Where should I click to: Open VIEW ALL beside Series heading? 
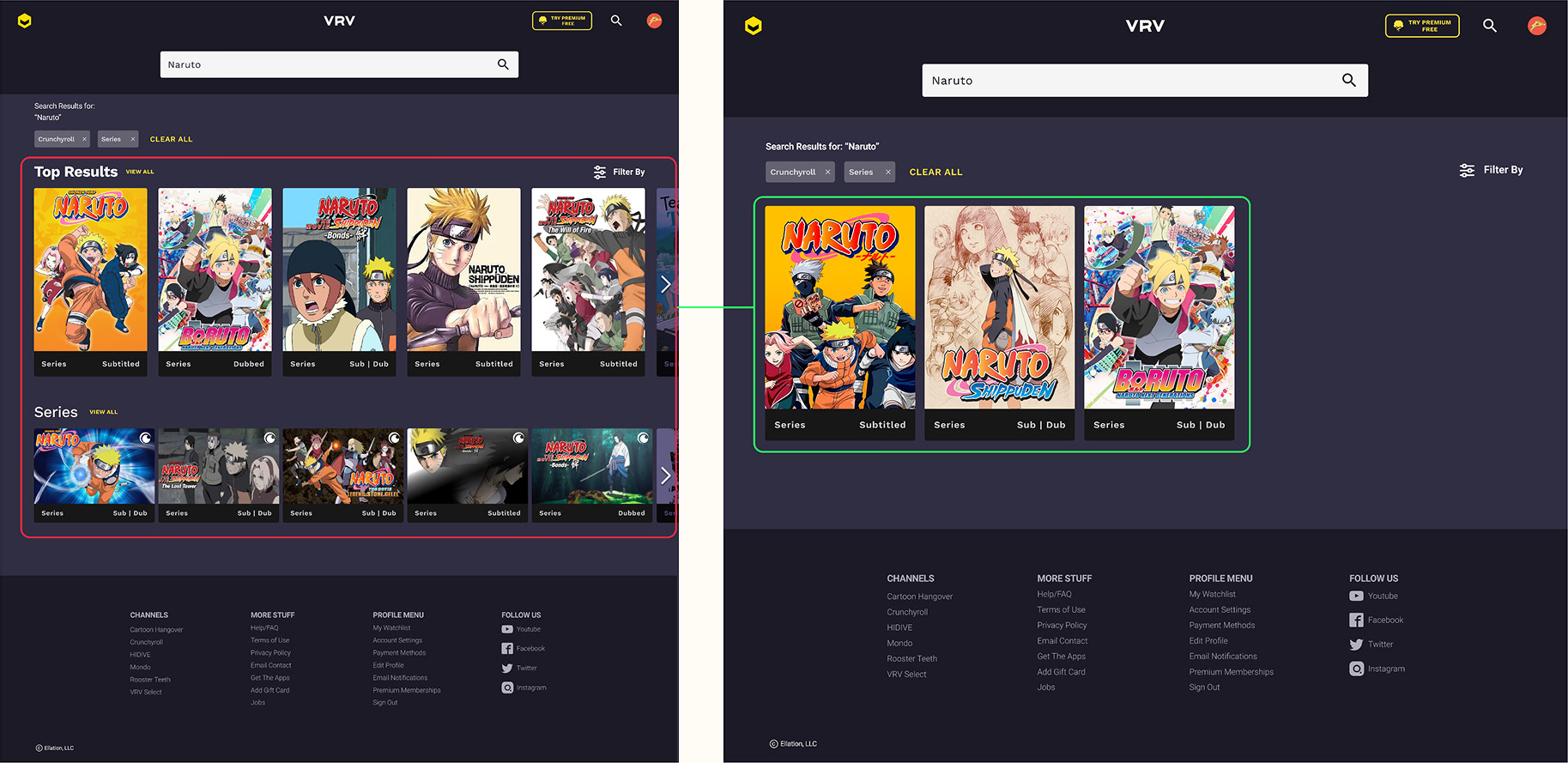pos(104,412)
